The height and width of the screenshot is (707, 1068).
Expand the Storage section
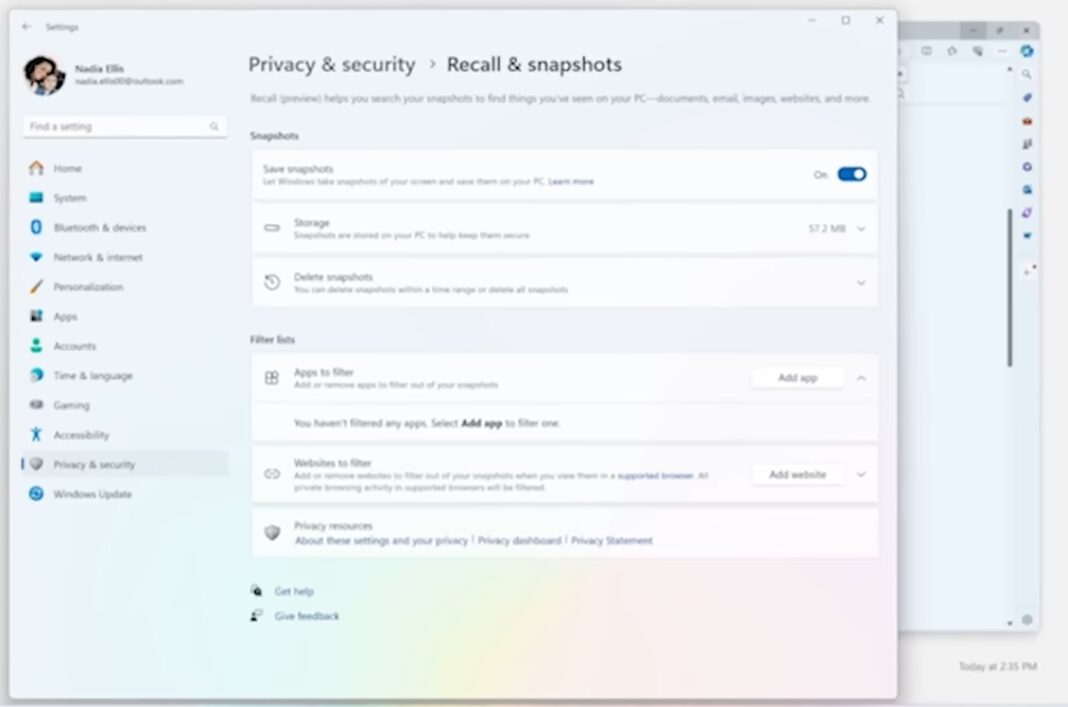[860, 228]
